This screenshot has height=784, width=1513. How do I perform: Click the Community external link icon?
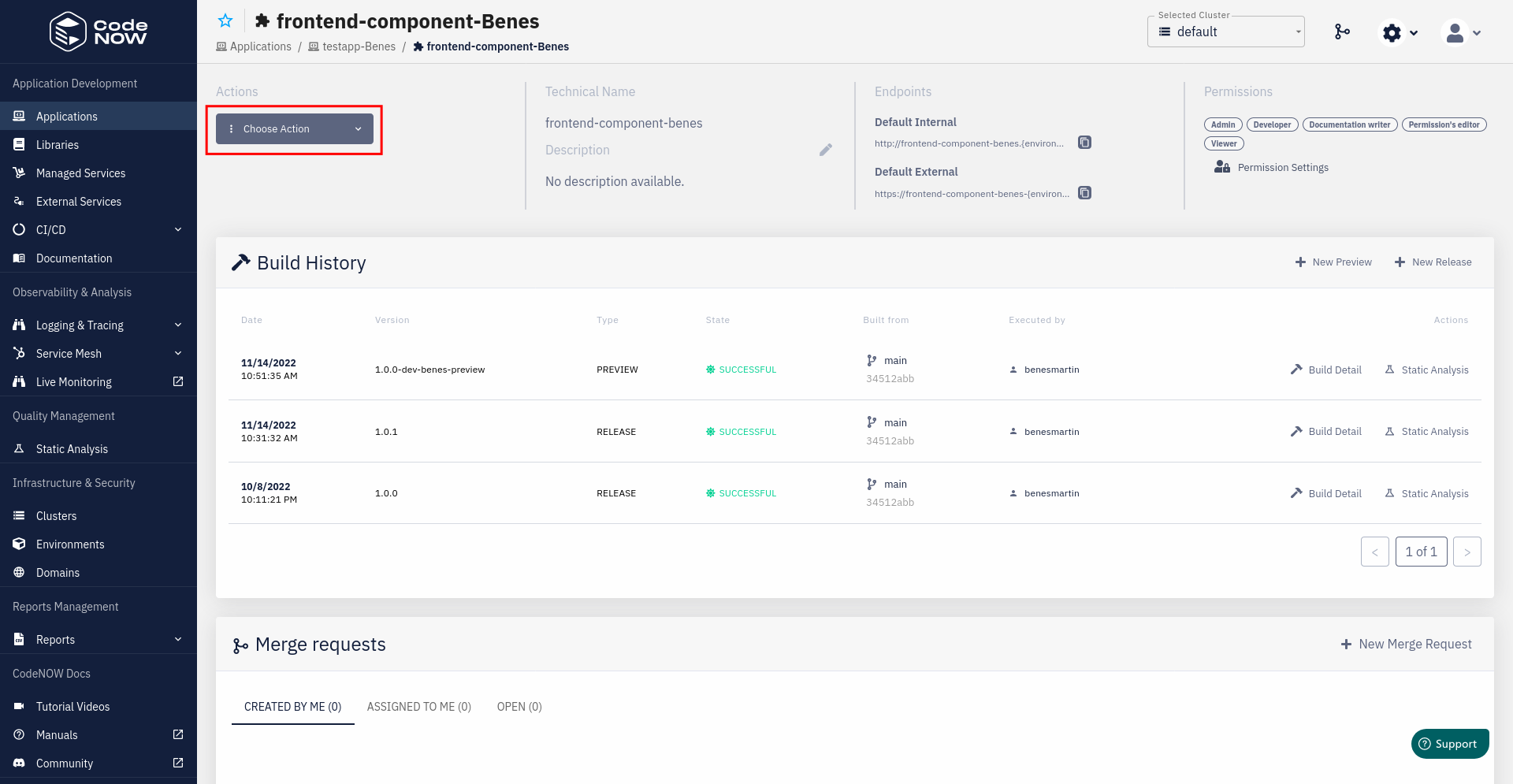[178, 763]
